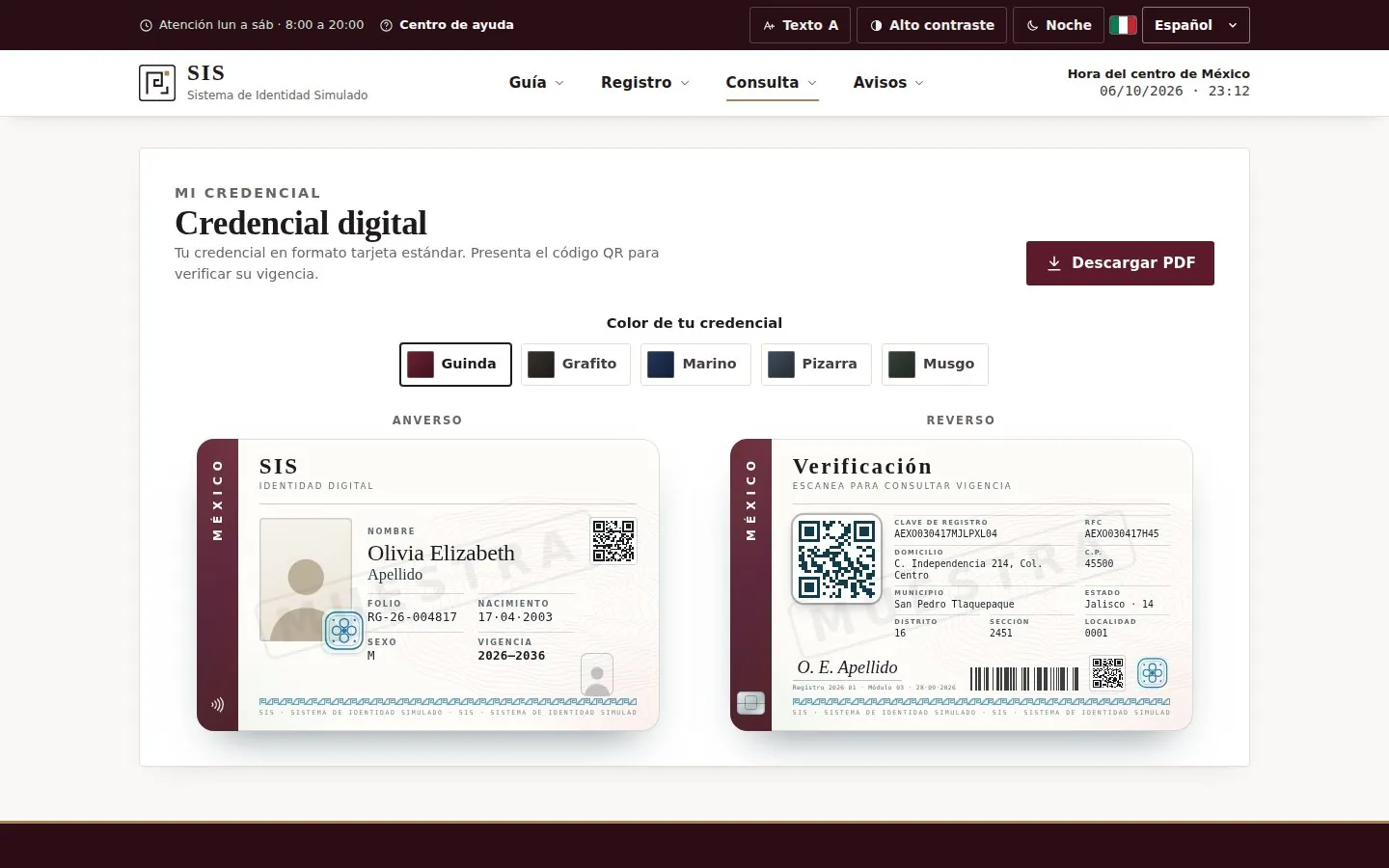The image size is (1389, 868).
Task: Click the Musgo green color swatch square
Action: (901, 365)
